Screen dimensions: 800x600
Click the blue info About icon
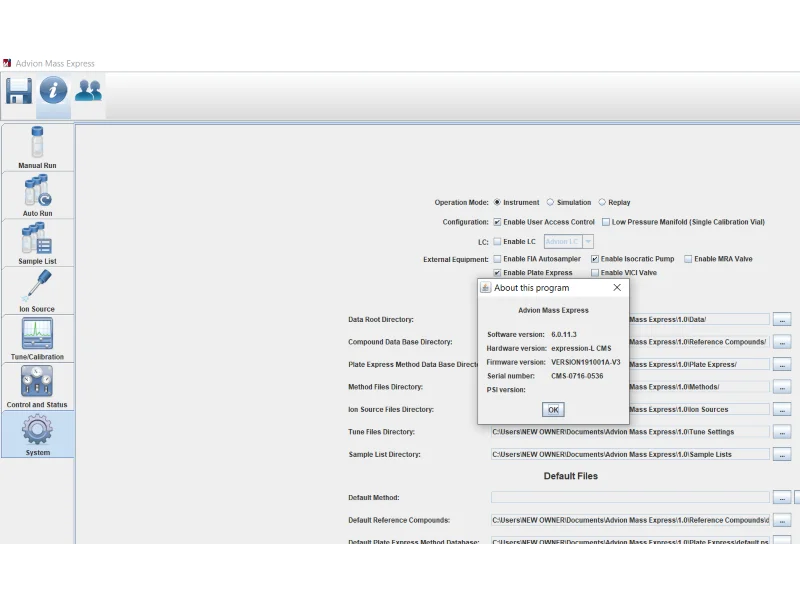53,91
